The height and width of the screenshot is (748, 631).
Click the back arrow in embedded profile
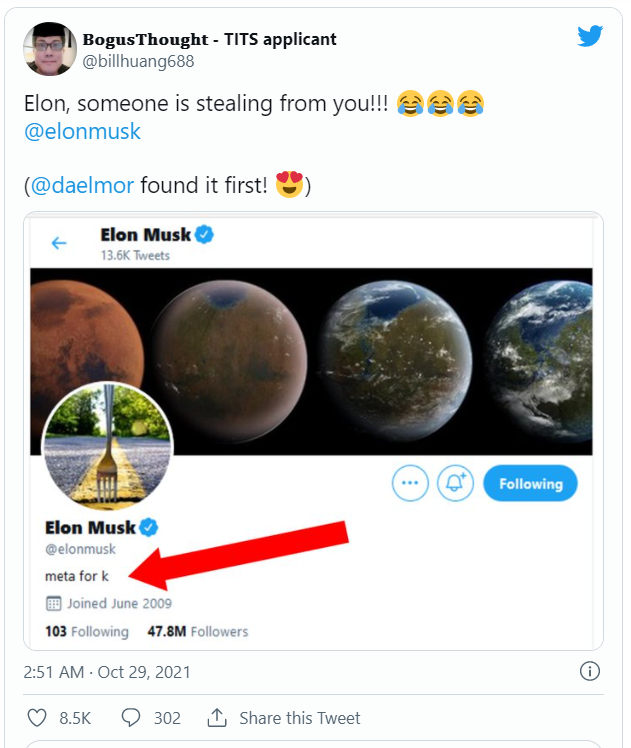click(x=59, y=243)
